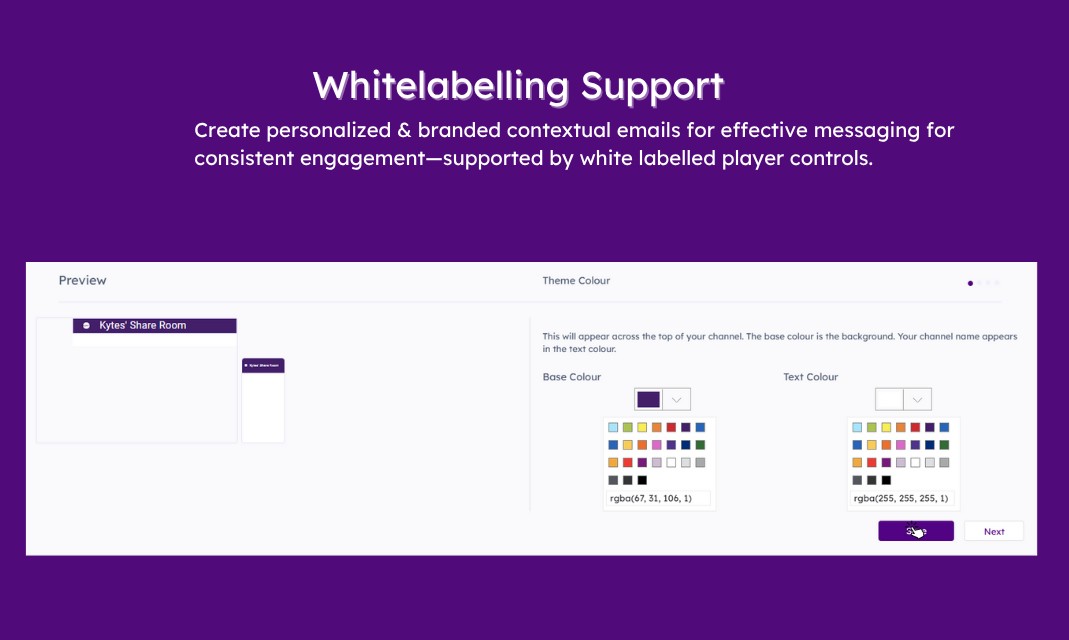1069x640 pixels.
Task: Open the Text Colour dropdown arrow
Action: coord(917,399)
